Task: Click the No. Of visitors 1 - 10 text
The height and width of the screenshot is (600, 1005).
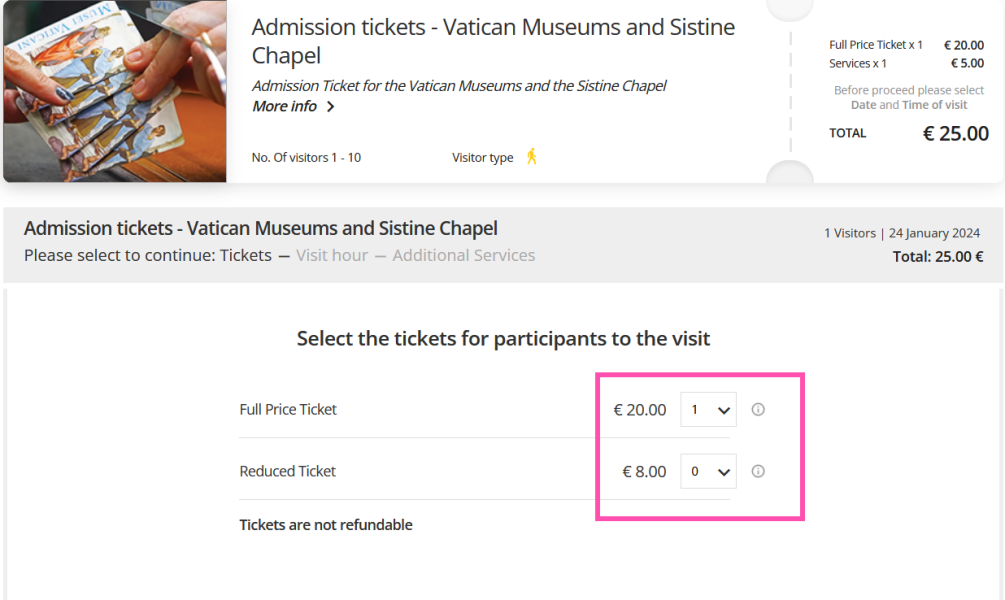Action: click(306, 157)
